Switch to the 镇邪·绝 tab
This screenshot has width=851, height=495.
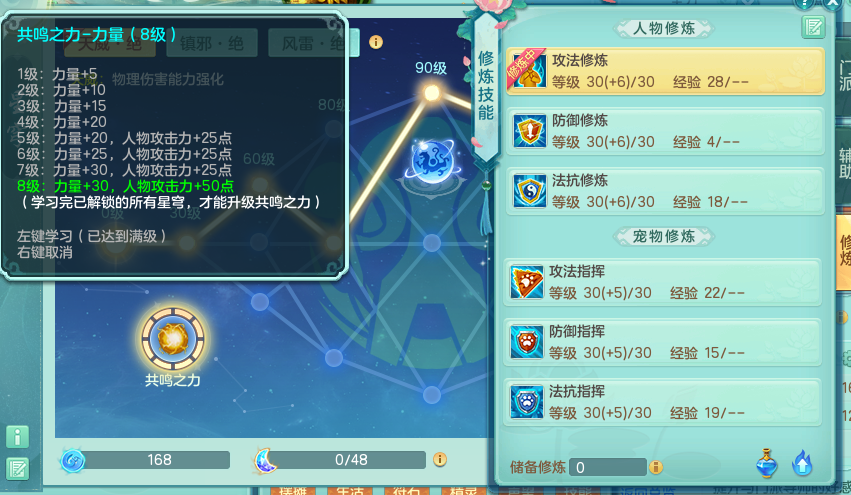(212, 43)
